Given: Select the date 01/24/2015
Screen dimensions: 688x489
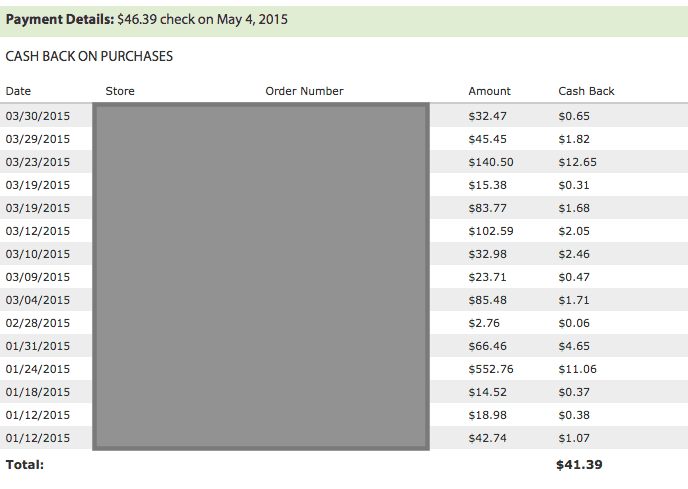Looking at the screenshot, I should [x=38, y=369].
